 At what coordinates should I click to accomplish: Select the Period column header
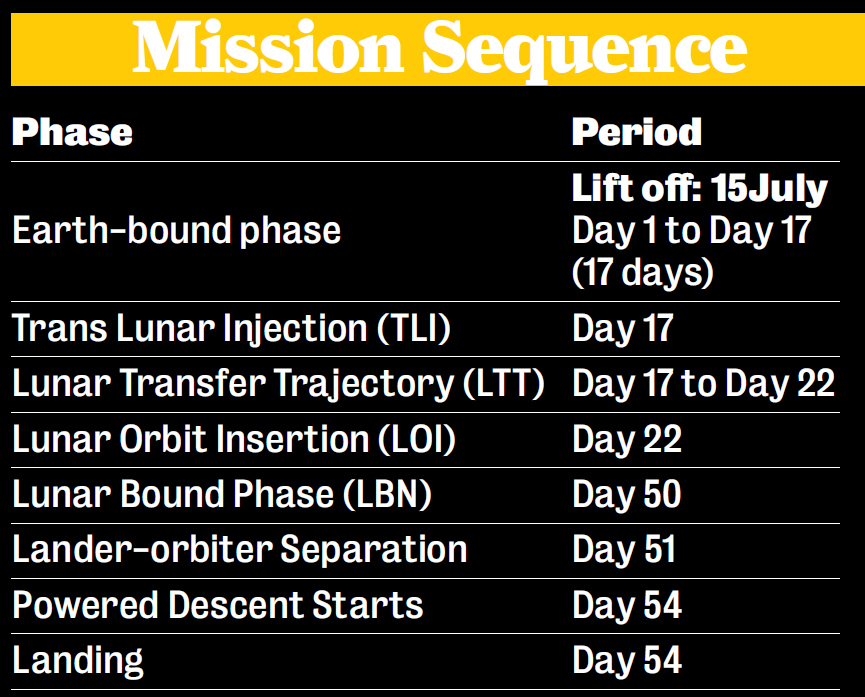coord(637,132)
